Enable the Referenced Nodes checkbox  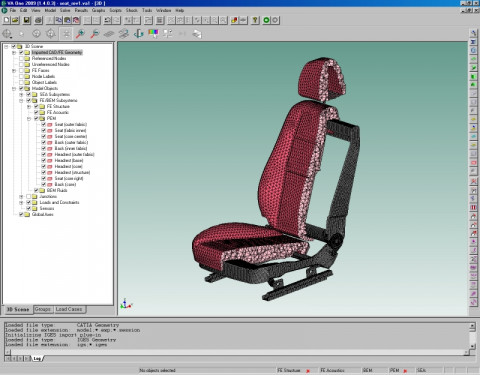pyautogui.click(x=21, y=58)
